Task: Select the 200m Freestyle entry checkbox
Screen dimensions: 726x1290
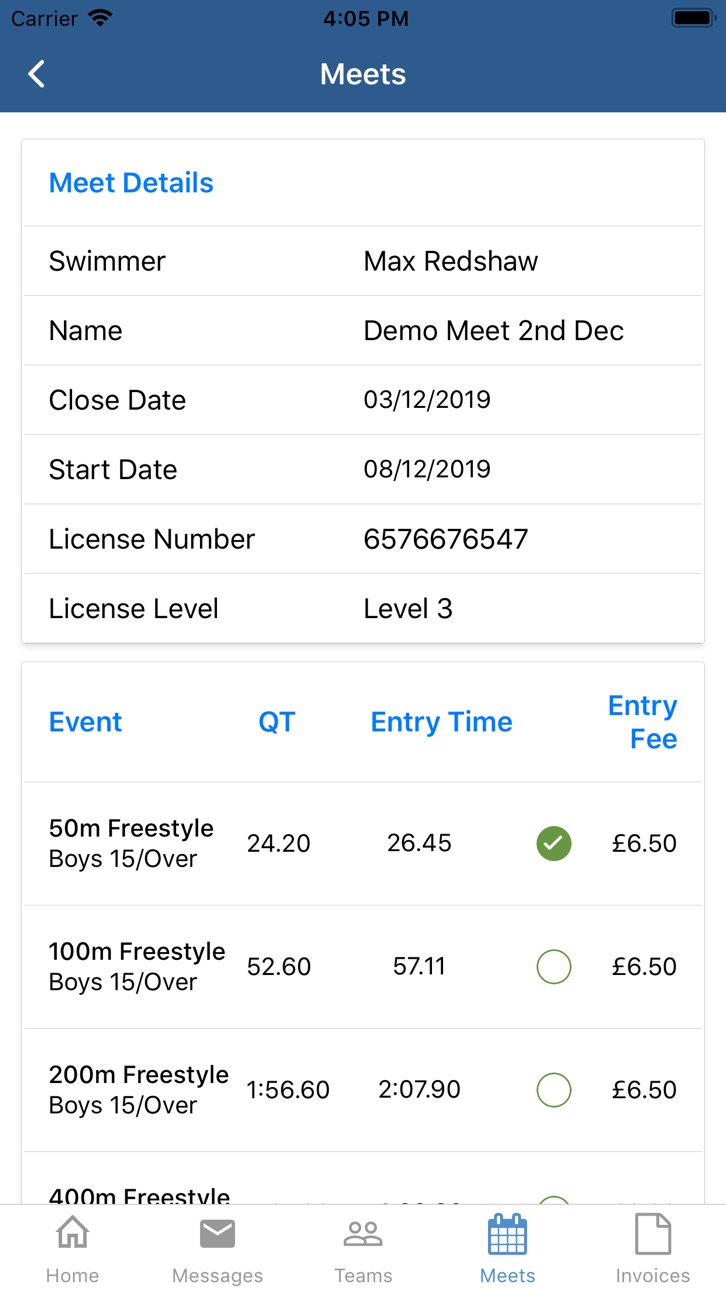Action: click(x=554, y=1090)
